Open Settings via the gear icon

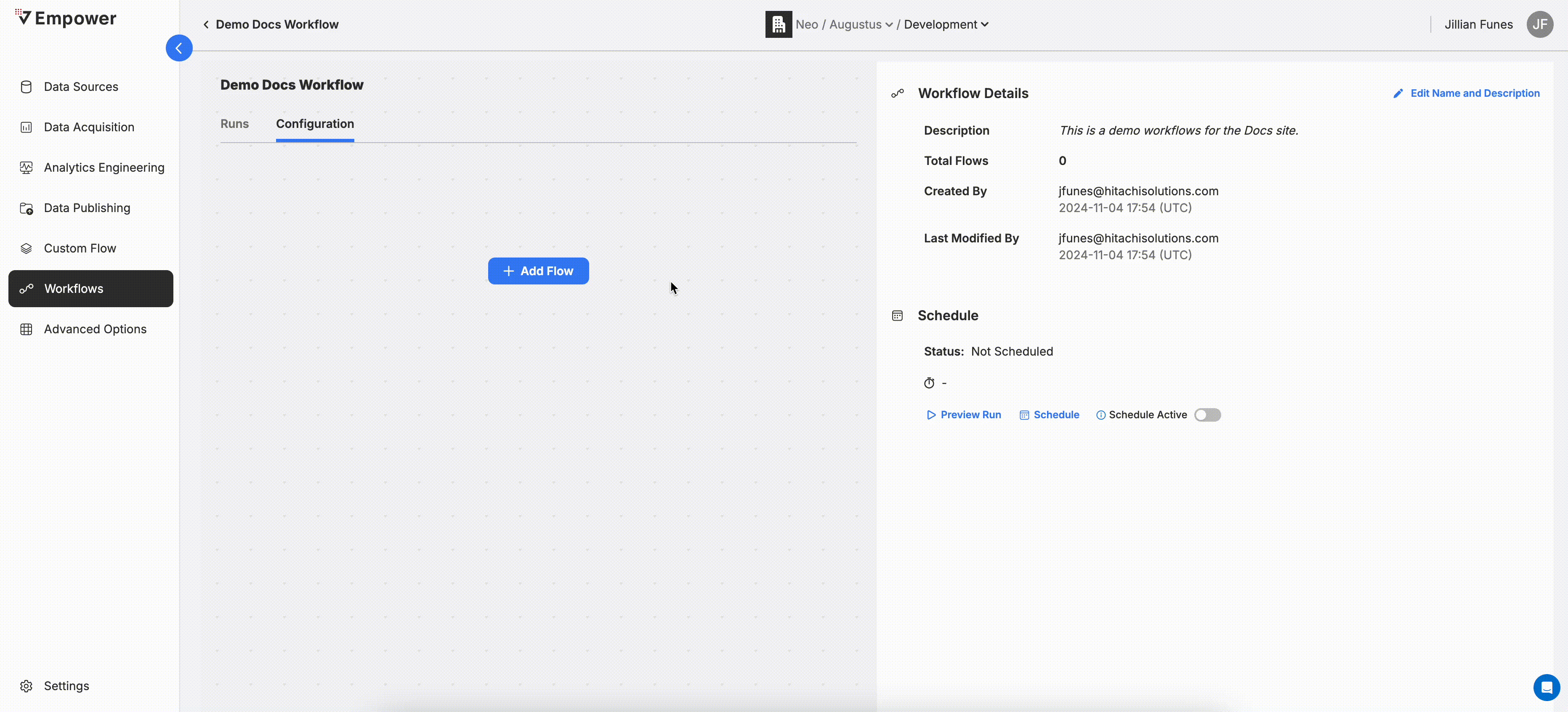pyautogui.click(x=26, y=686)
